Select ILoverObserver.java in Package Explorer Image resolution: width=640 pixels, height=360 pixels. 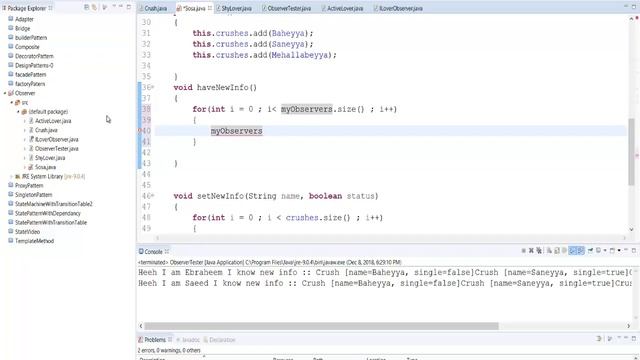point(56,140)
